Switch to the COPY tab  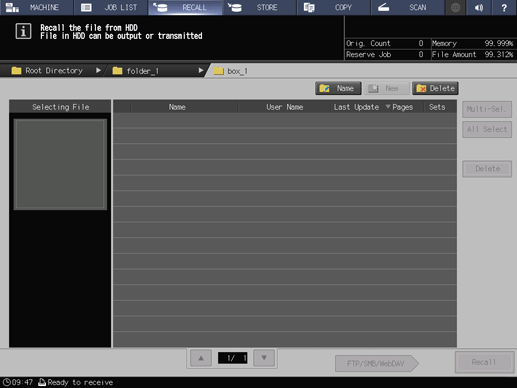point(334,7)
